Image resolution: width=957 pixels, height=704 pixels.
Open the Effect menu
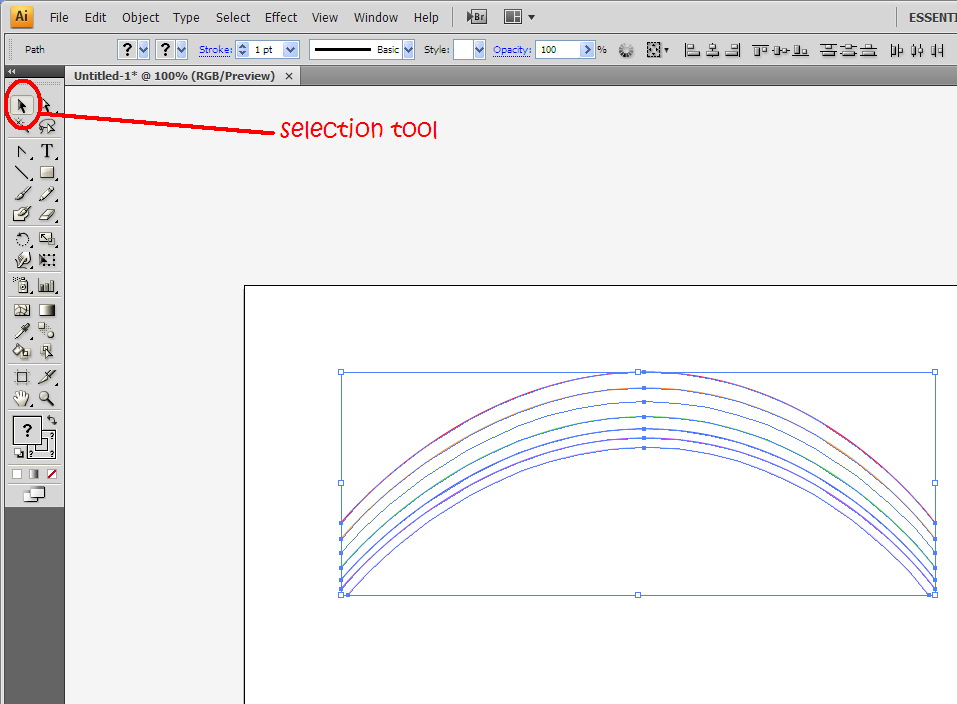281,18
